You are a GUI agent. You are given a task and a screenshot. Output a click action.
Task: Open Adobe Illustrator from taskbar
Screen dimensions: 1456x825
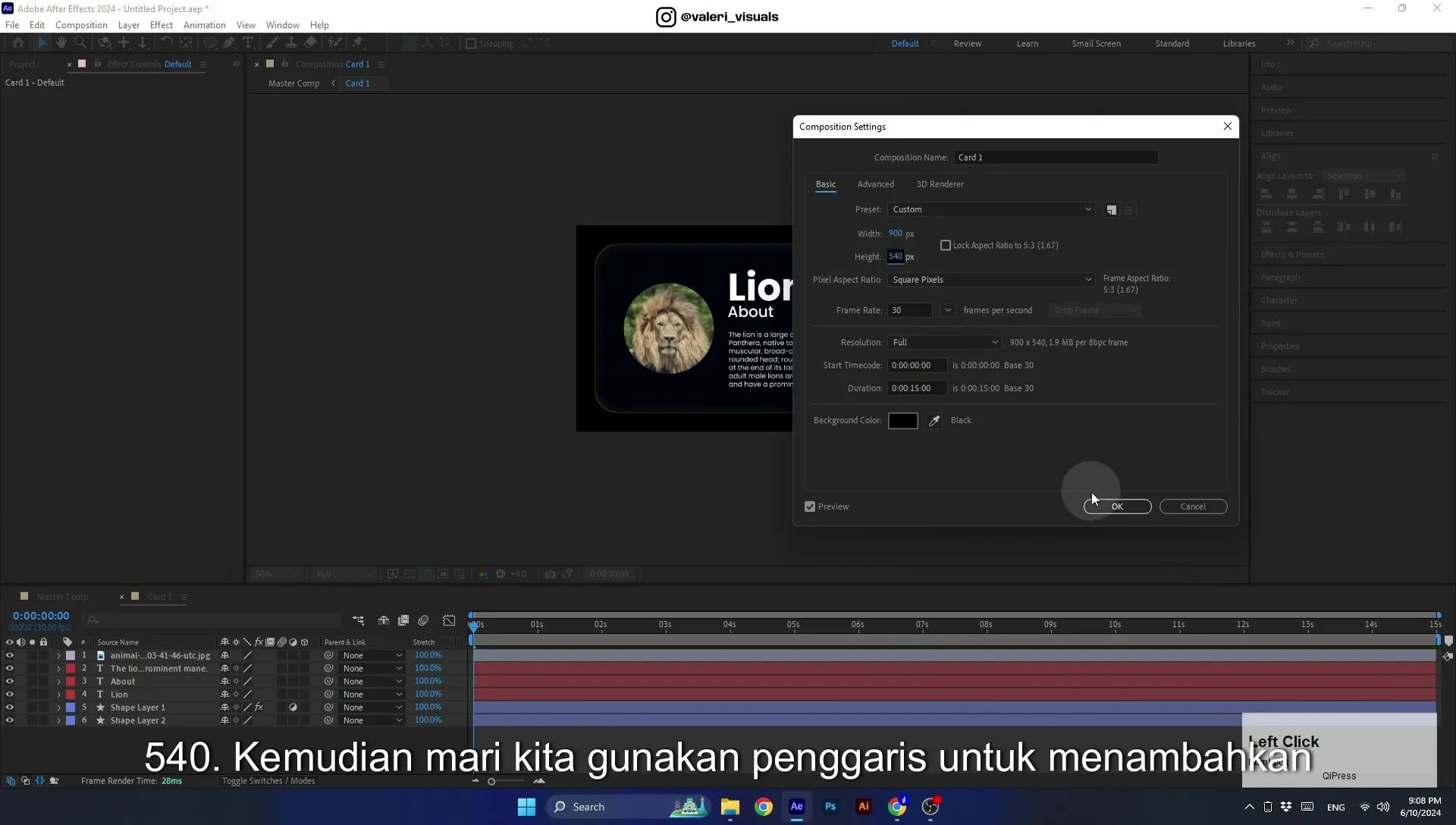pyautogui.click(x=864, y=807)
